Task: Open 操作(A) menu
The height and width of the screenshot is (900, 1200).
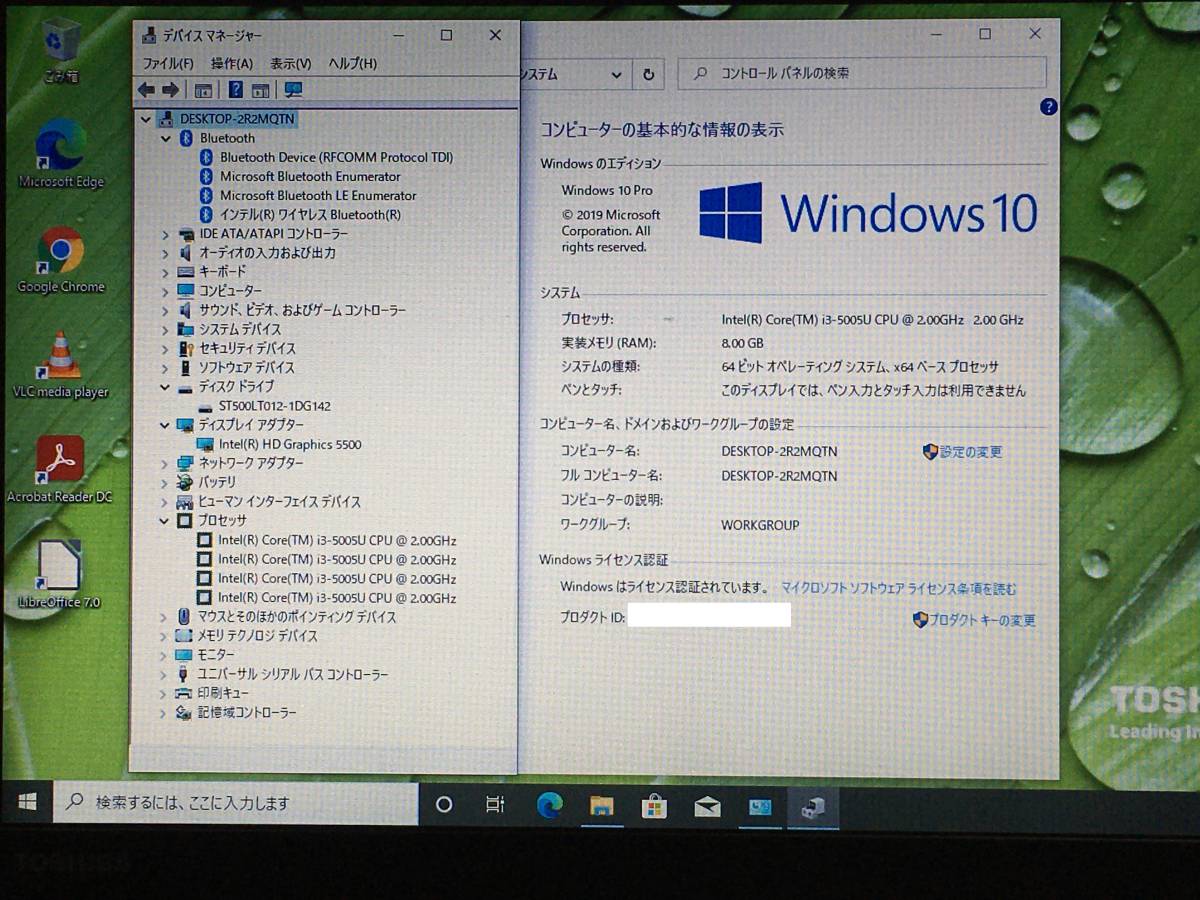Action: pos(231,63)
